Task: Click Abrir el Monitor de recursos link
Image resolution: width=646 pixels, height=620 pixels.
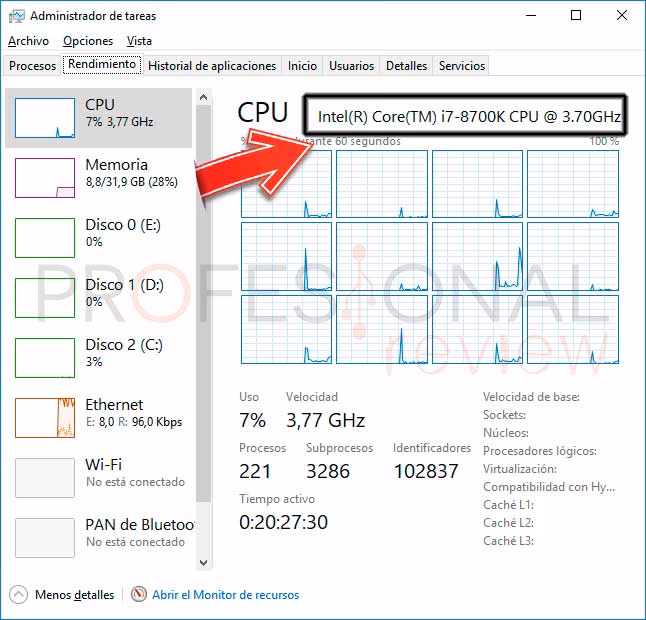Action: click(226, 595)
